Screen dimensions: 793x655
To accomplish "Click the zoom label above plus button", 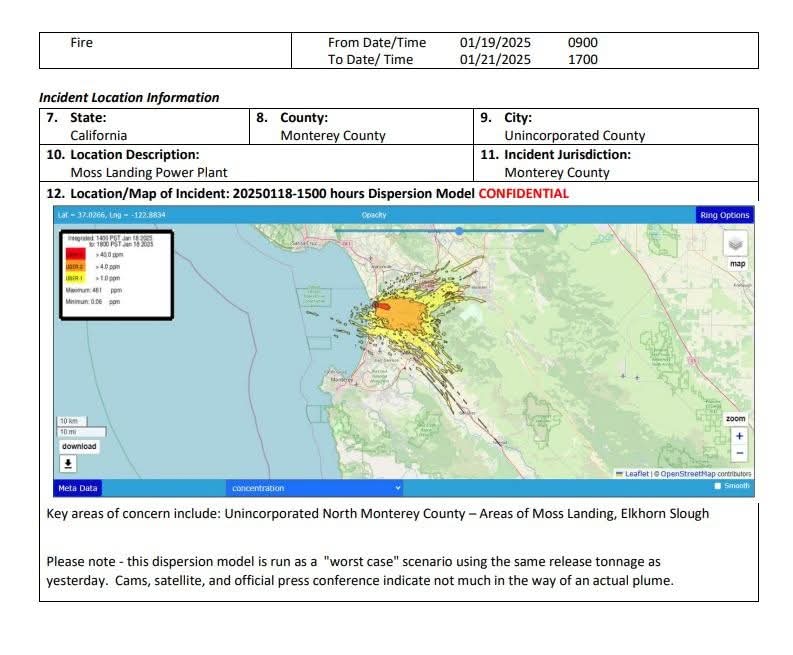I will [735, 418].
